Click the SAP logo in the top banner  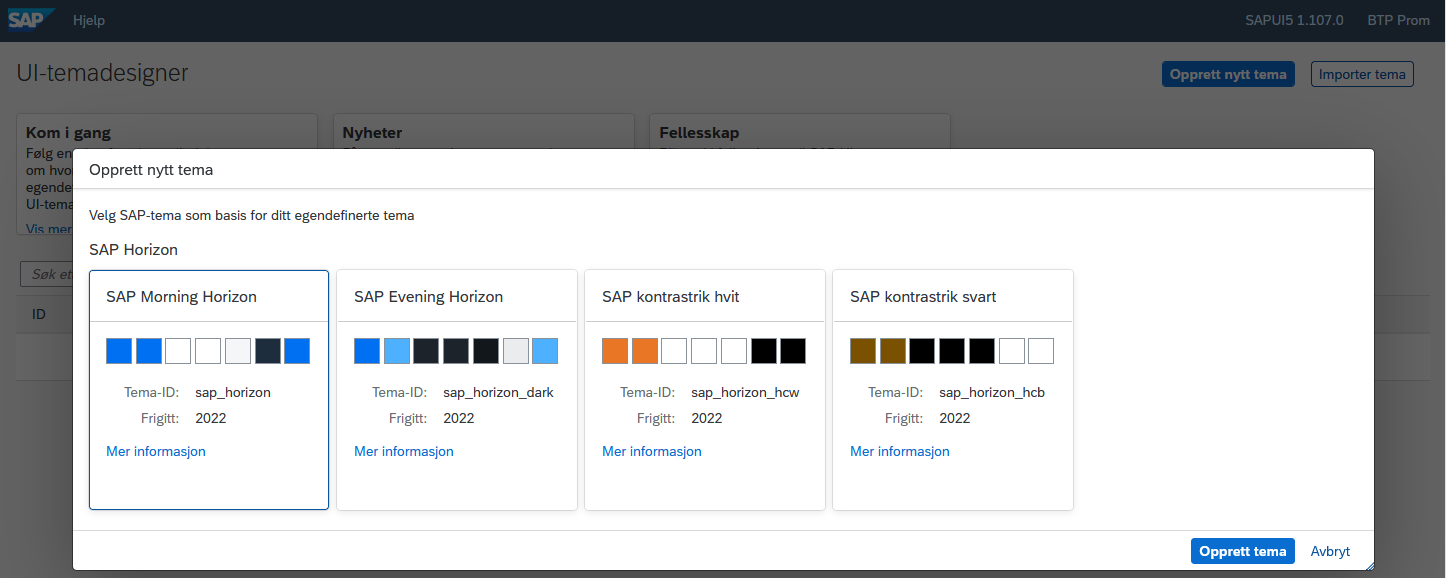(28, 17)
